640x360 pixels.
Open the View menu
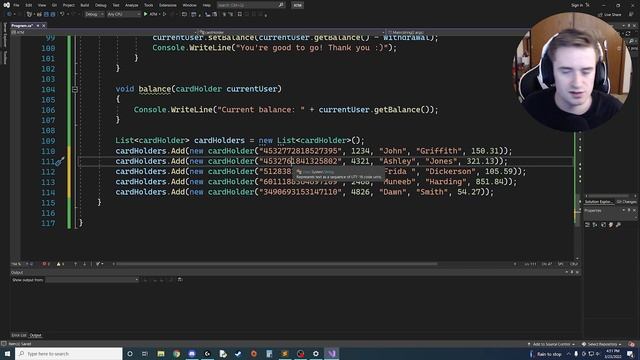[42, 5]
